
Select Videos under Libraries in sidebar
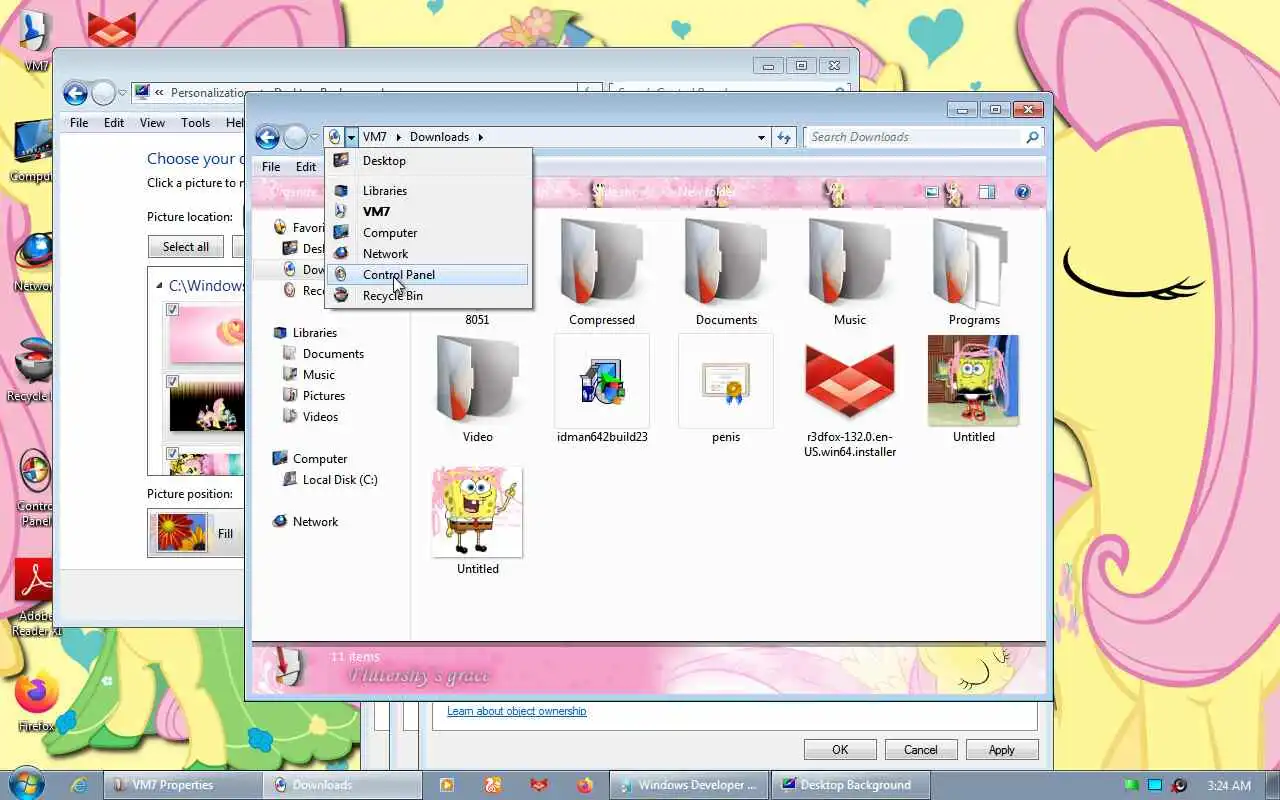tap(320, 417)
